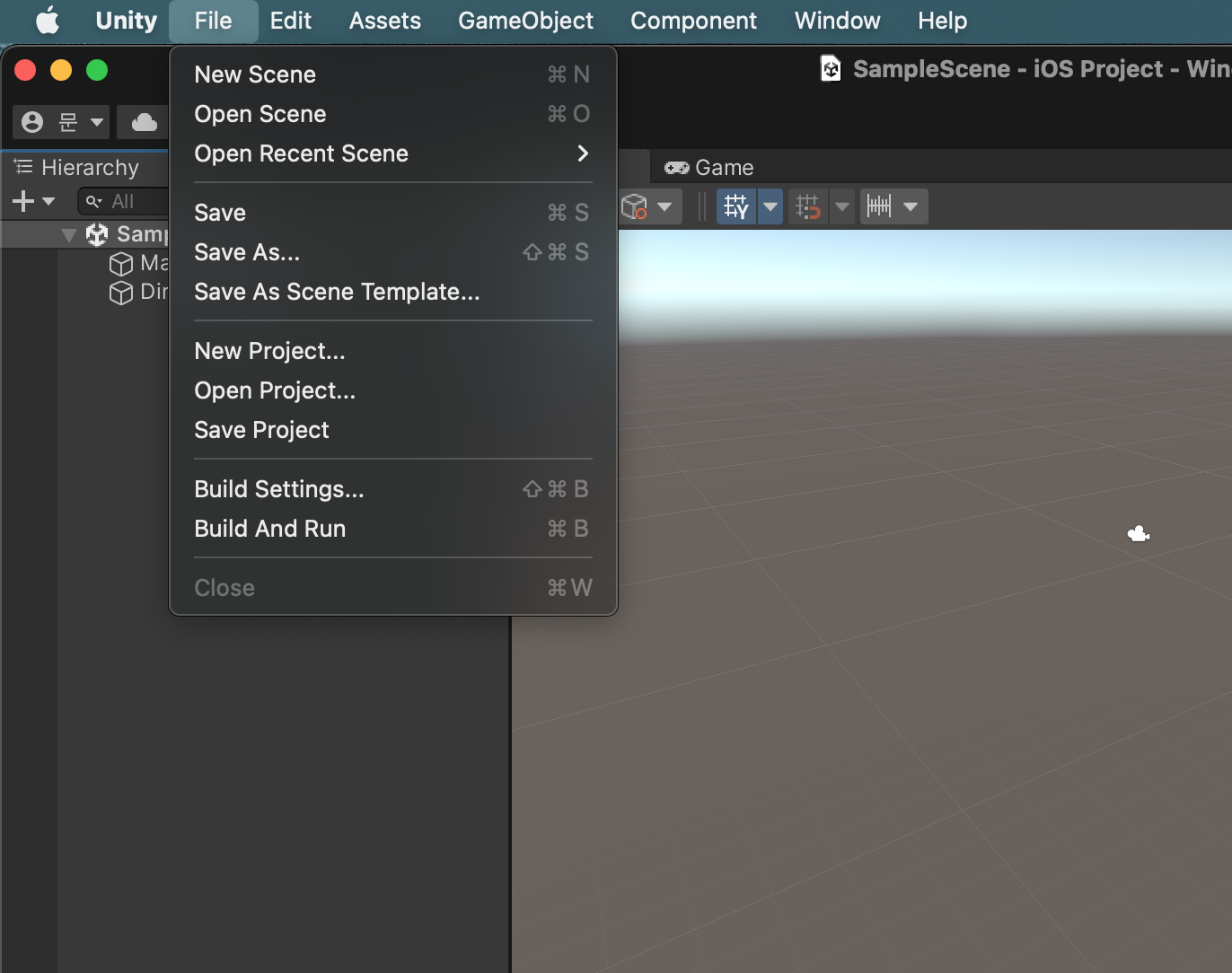1232x973 pixels.
Task: Select the Main Camera object cube icon
Action: tap(120, 264)
